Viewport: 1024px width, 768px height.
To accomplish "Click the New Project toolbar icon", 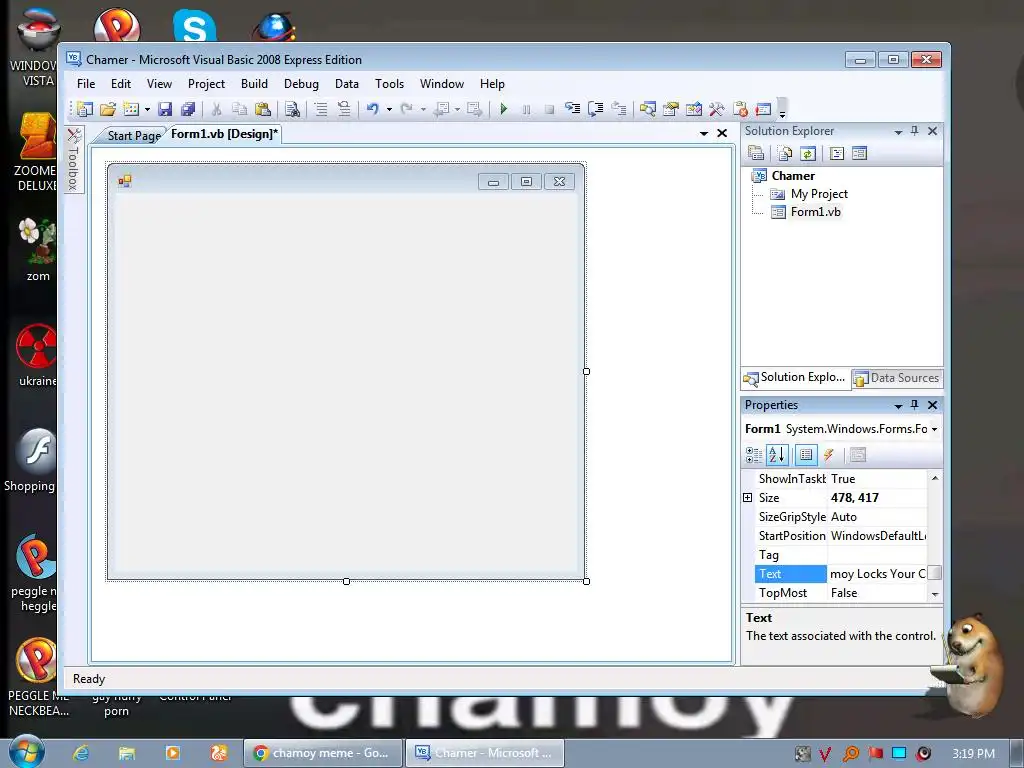I will (85, 109).
